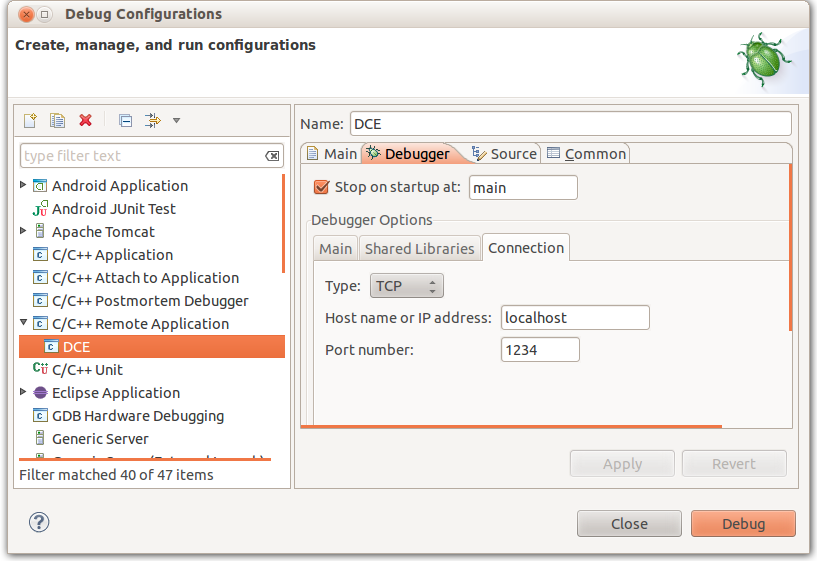
Task: Collapse the C/C++ Remote Application node
Action: pyautogui.click(x=23, y=322)
